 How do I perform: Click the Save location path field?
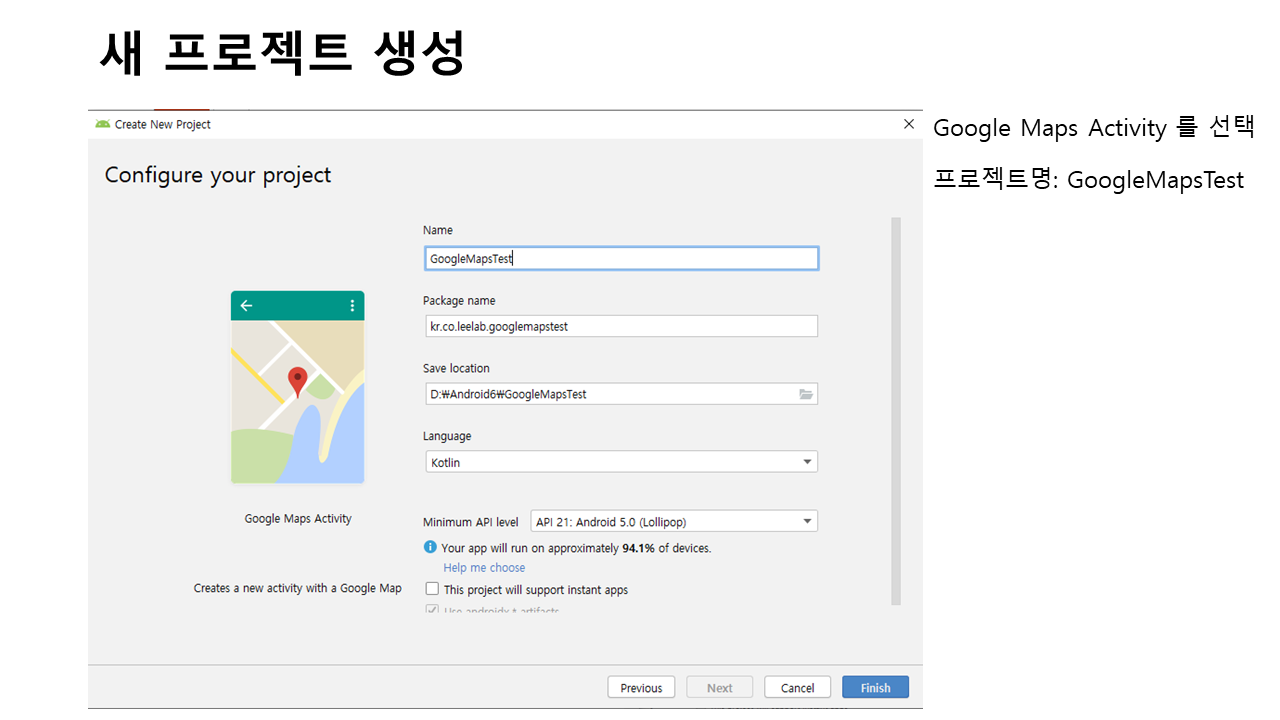pos(610,394)
